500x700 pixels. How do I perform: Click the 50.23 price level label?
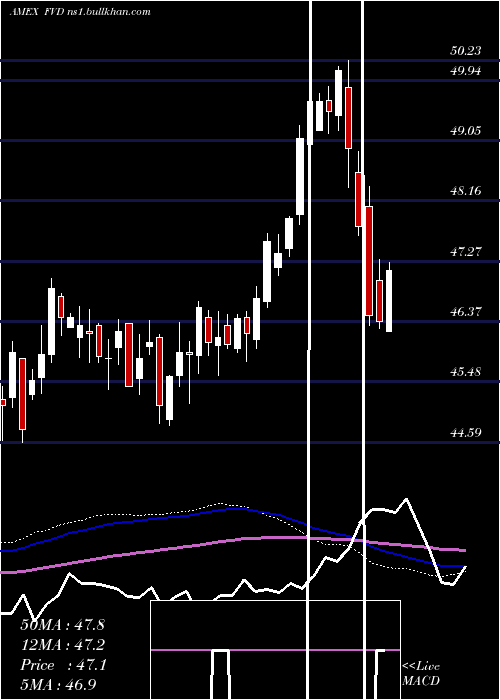click(466, 50)
